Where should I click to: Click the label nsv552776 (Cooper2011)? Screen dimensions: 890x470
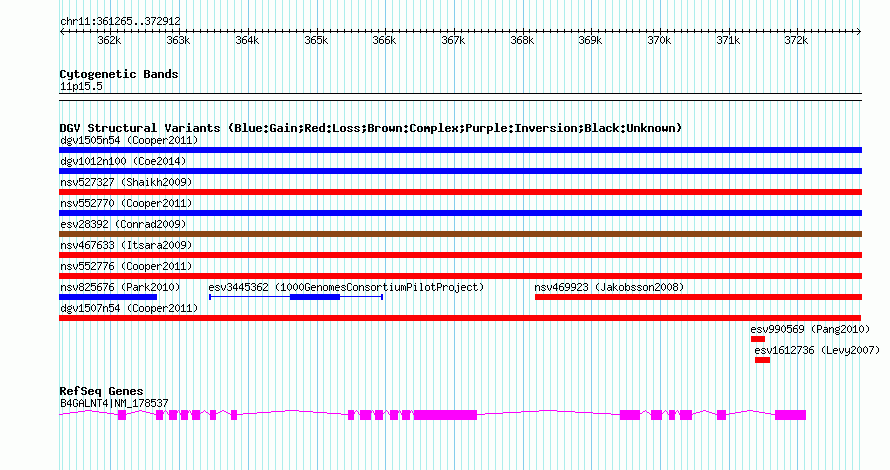click(x=126, y=266)
